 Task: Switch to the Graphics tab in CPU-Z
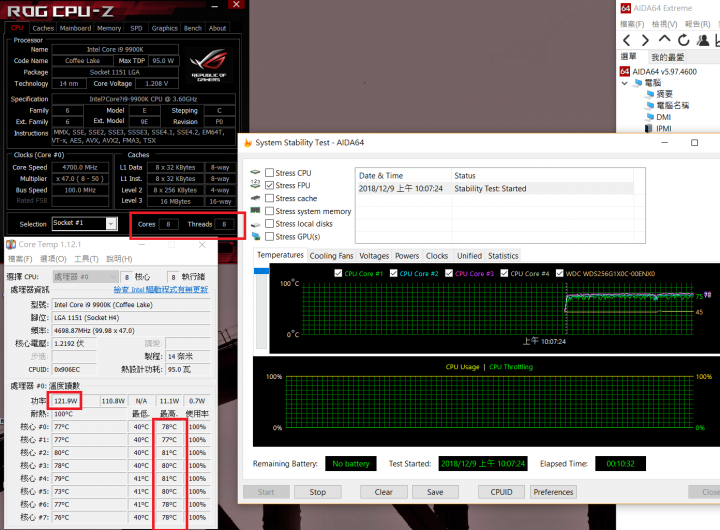pos(164,28)
